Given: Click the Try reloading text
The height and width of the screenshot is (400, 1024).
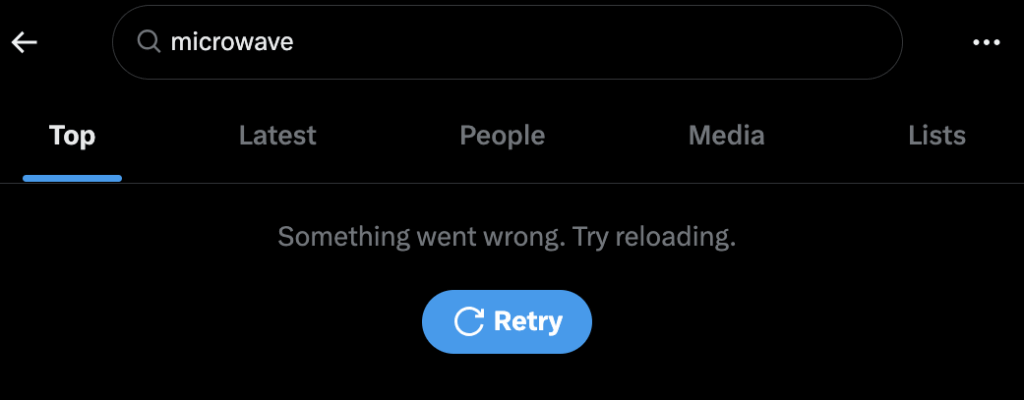Looking at the screenshot, I should [x=654, y=237].
